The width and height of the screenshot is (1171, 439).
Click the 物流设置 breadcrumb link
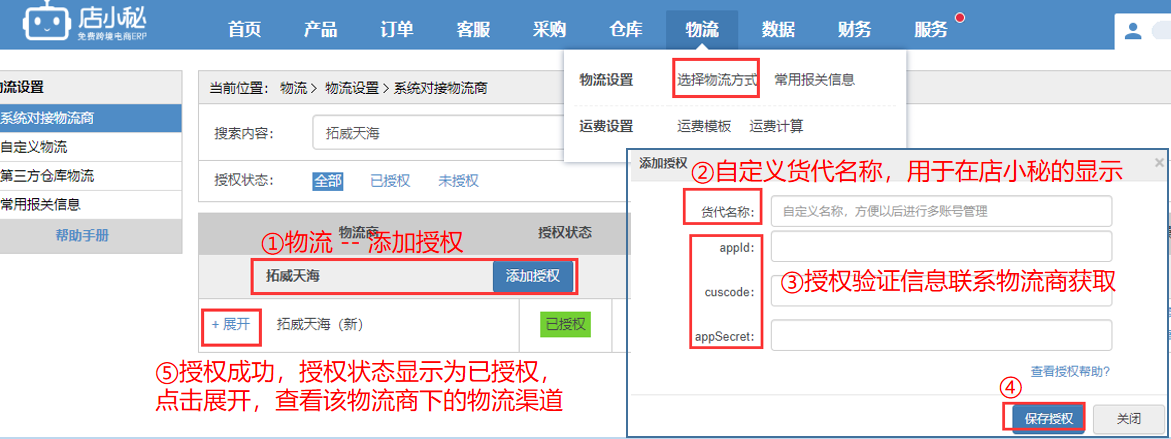(x=352, y=88)
